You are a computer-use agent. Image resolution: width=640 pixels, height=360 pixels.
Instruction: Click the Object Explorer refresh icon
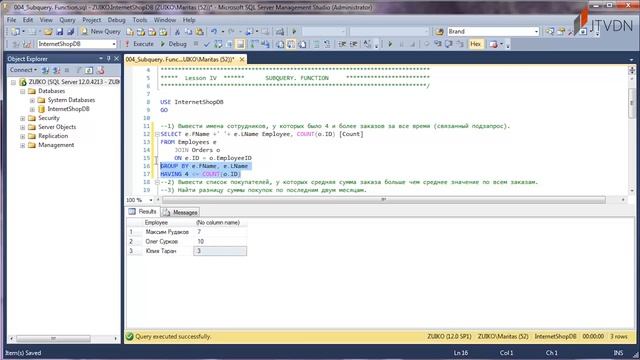(89, 70)
